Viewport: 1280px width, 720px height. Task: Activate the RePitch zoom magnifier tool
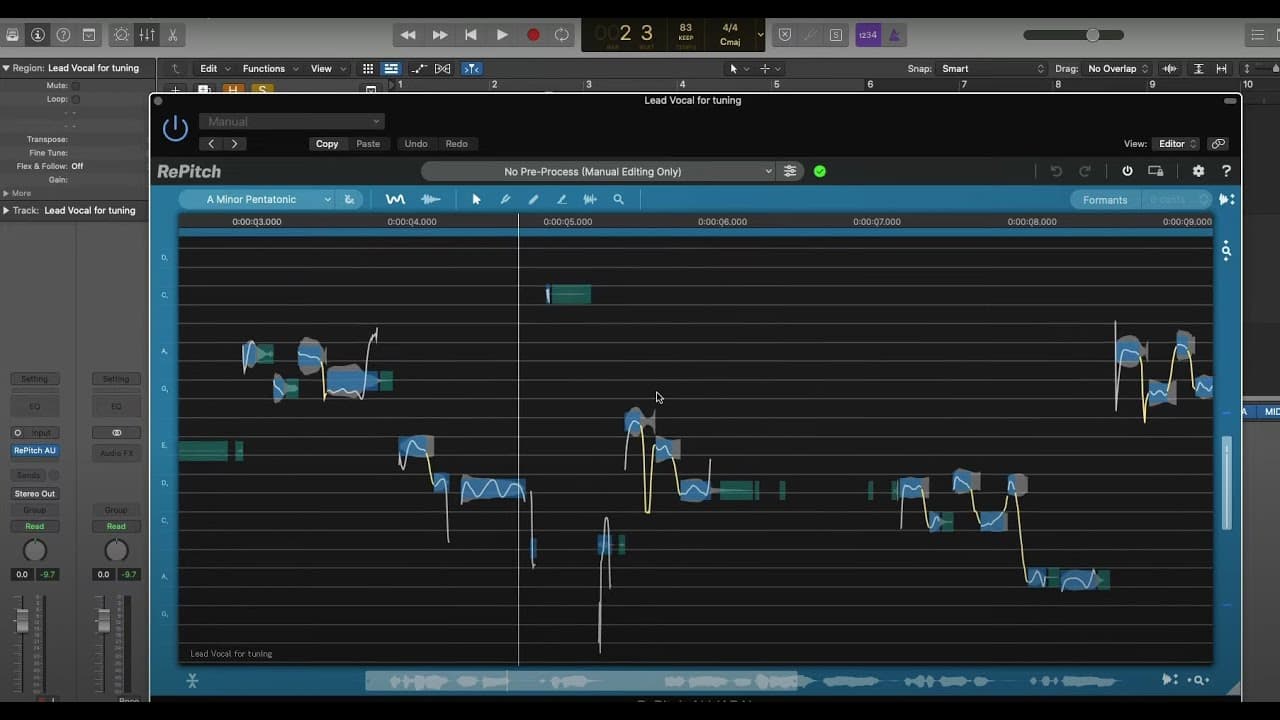(619, 199)
